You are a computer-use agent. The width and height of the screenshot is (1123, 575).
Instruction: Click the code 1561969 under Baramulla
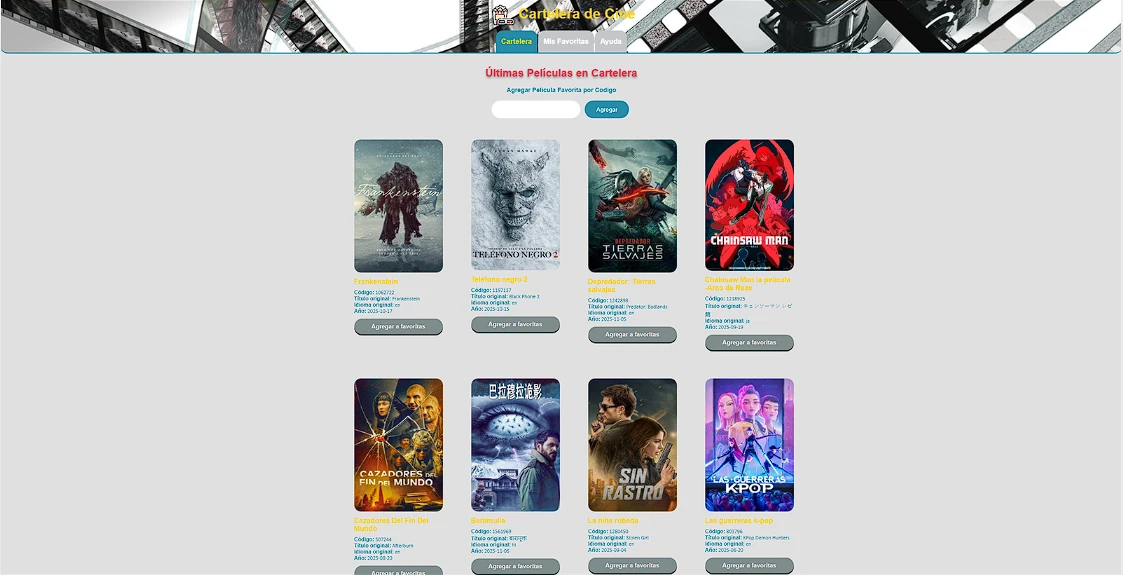tap(502, 531)
